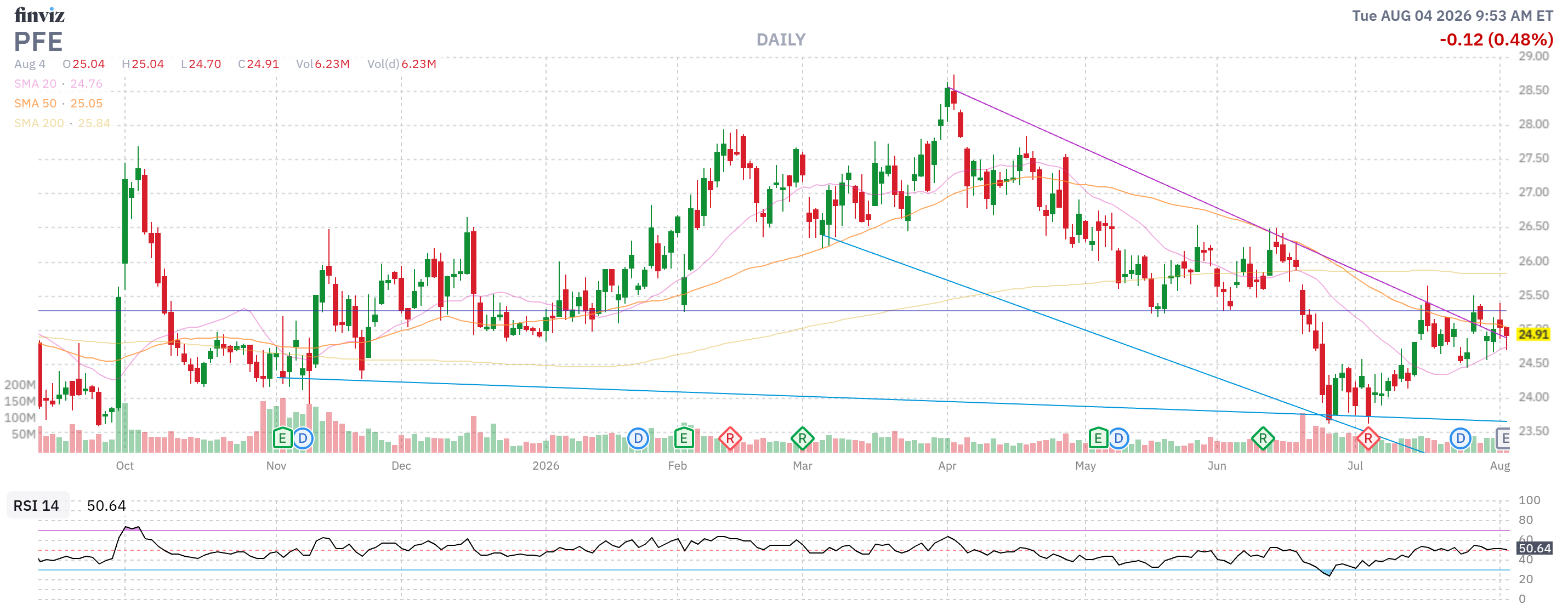Viewport: 1568px width, 616px height.
Task: Click the SMA 20 legend label
Action: coord(35,83)
